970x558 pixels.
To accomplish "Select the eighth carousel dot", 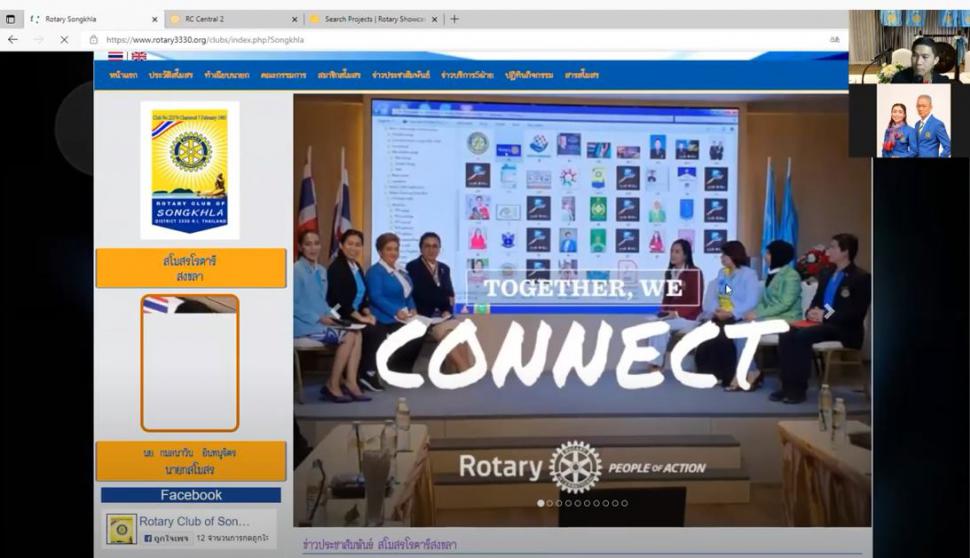I will pyautogui.click(x=606, y=503).
